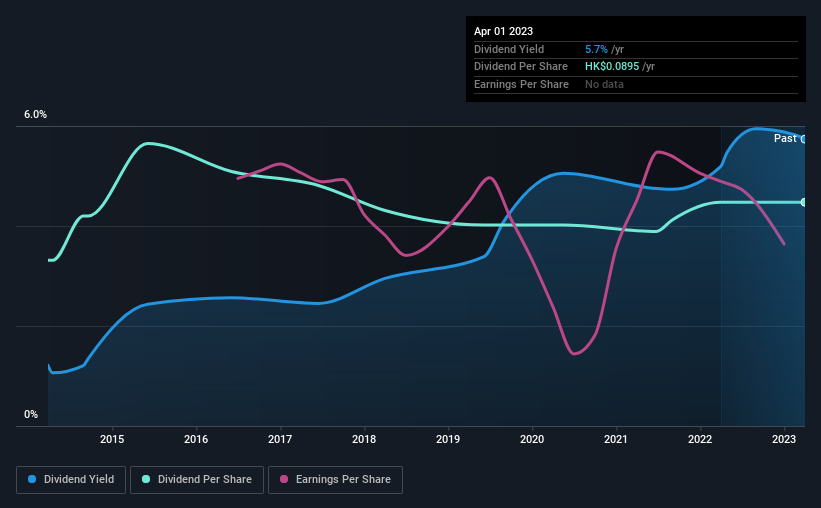Click the 5.7% Dividend Yield tooltip value
Screen dimensions: 821x508
click(x=596, y=49)
